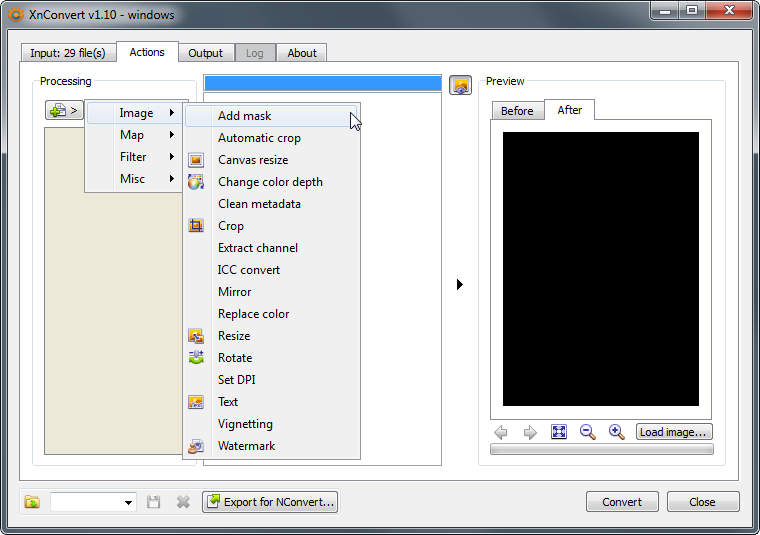Click the Export for NConvert button
The height and width of the screenshot is (535, 760).
click(270, 502)
